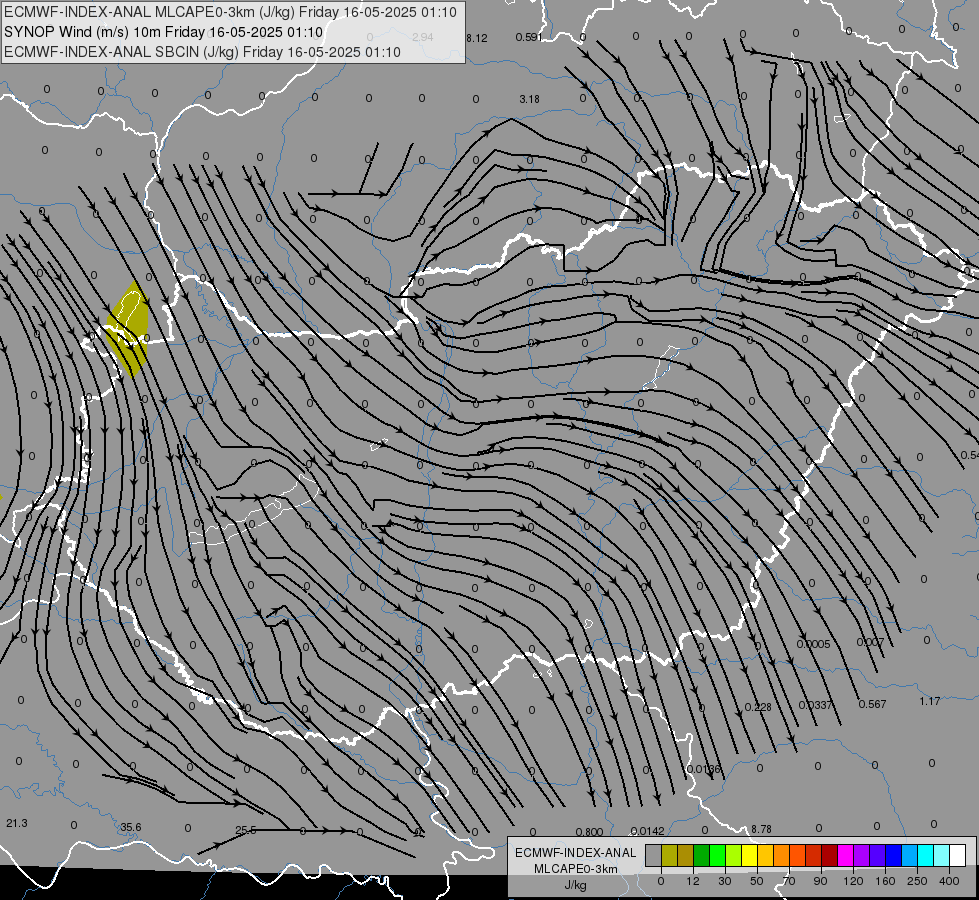Click the grid value 8.78
The width and height of the screenshot is (979, 900).
pos(761,829)
